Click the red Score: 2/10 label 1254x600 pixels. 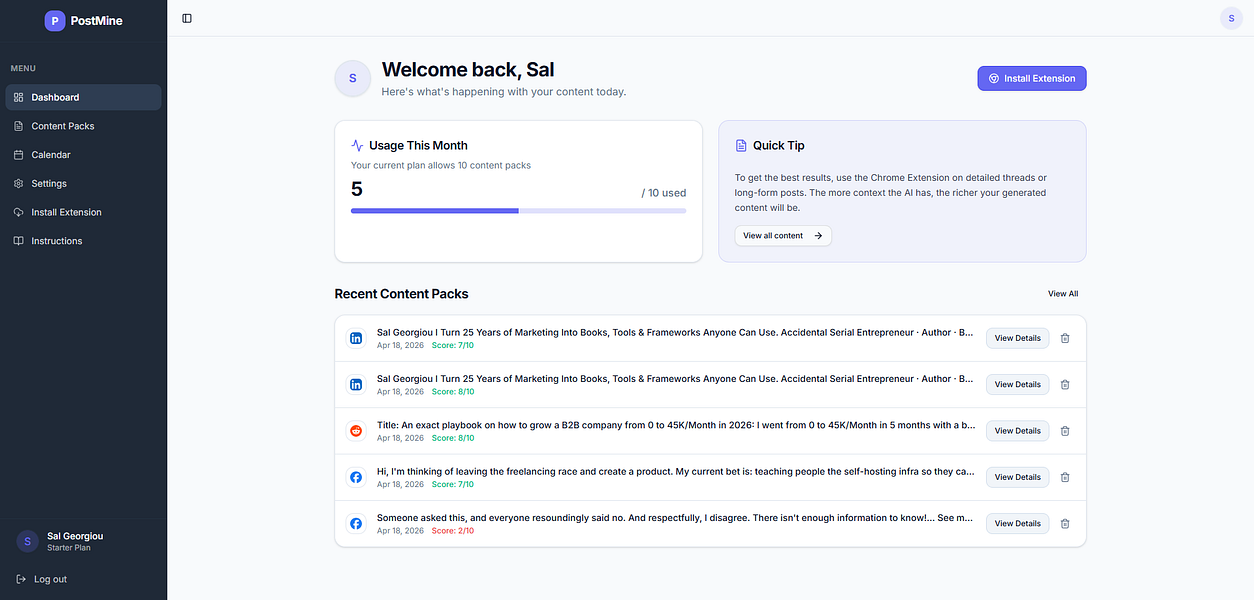(453, 531)
